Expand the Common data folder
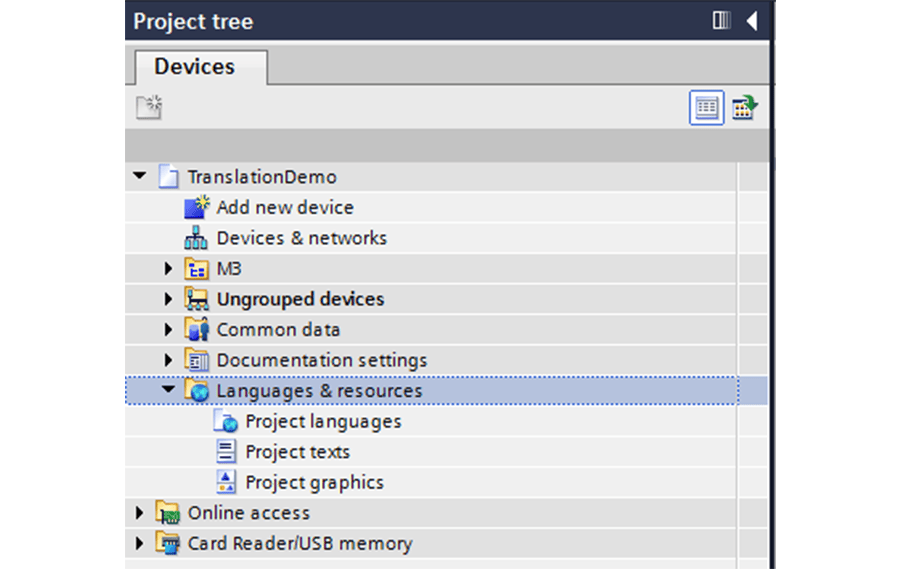This screenshot has width=900, height=569. (x=168, y=329)
